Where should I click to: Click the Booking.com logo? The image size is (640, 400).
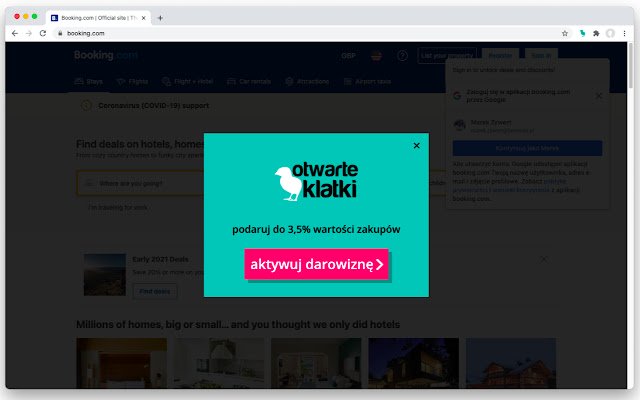point(106,55)
